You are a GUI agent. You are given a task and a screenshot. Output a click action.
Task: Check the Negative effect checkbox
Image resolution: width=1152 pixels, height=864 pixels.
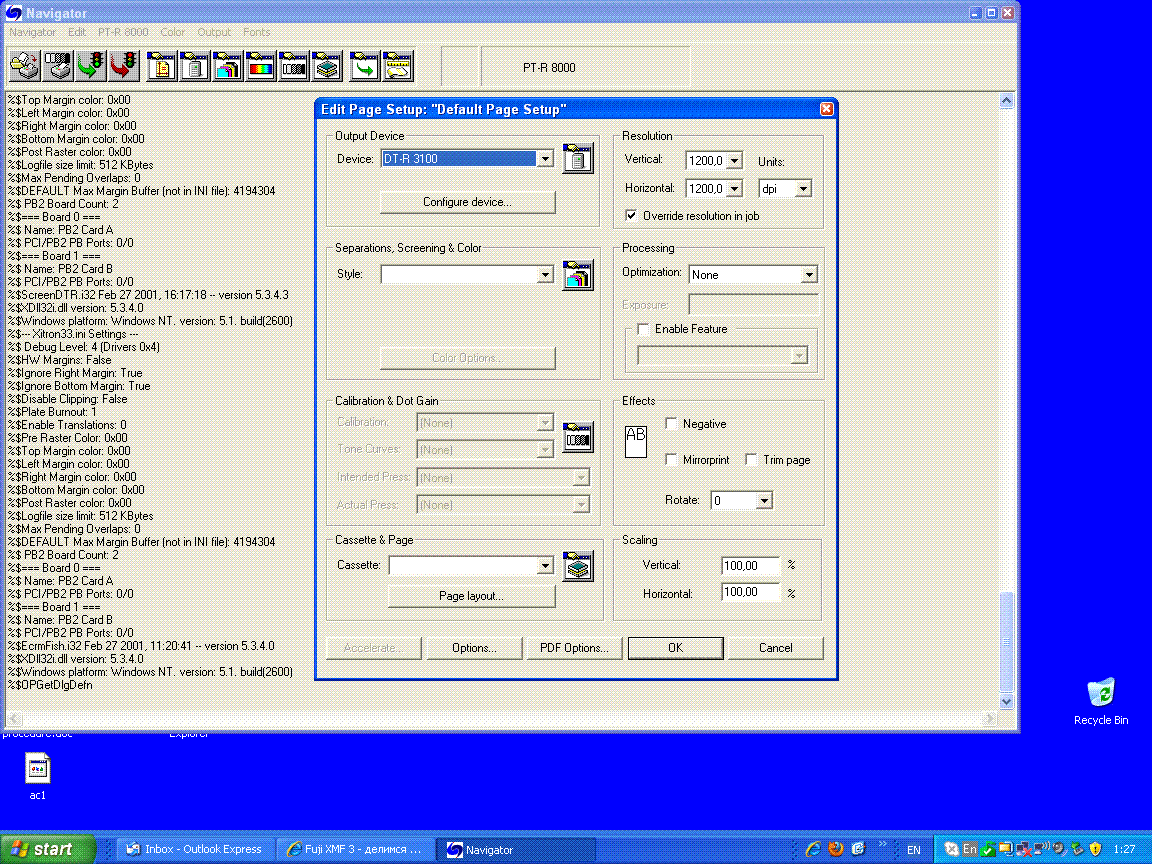(671, 423)
